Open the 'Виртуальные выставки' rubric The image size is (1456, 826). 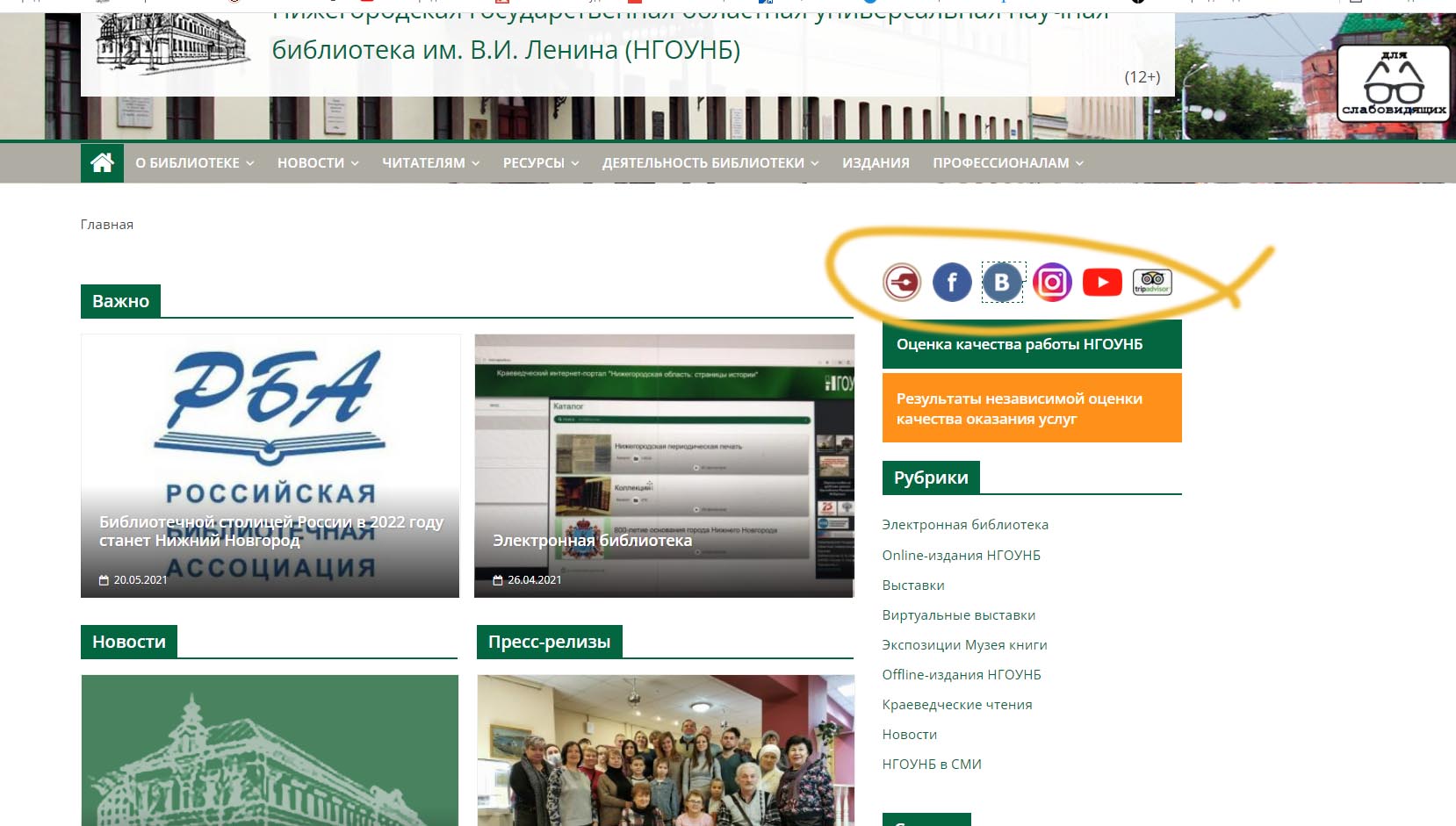959,615
